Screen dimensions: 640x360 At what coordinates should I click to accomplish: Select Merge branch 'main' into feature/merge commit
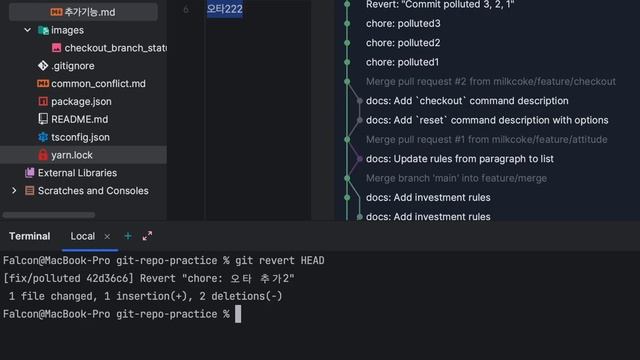point(456,178)
